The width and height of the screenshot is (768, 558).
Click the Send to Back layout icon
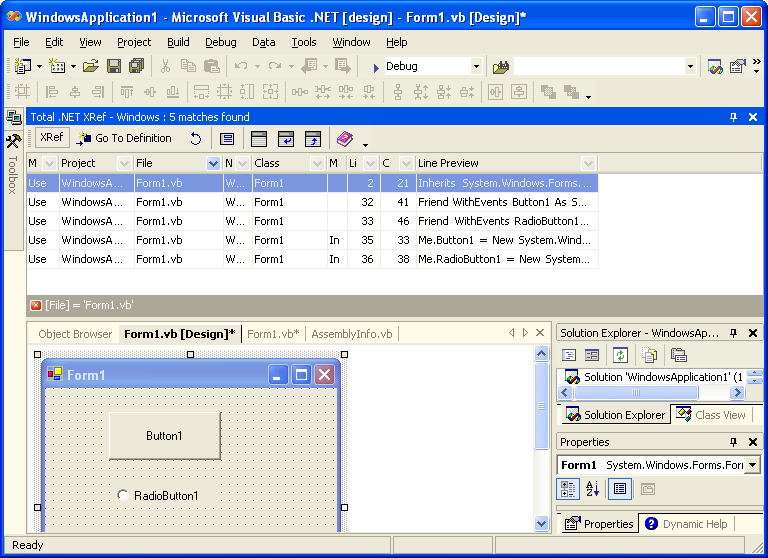click(571, 92)
